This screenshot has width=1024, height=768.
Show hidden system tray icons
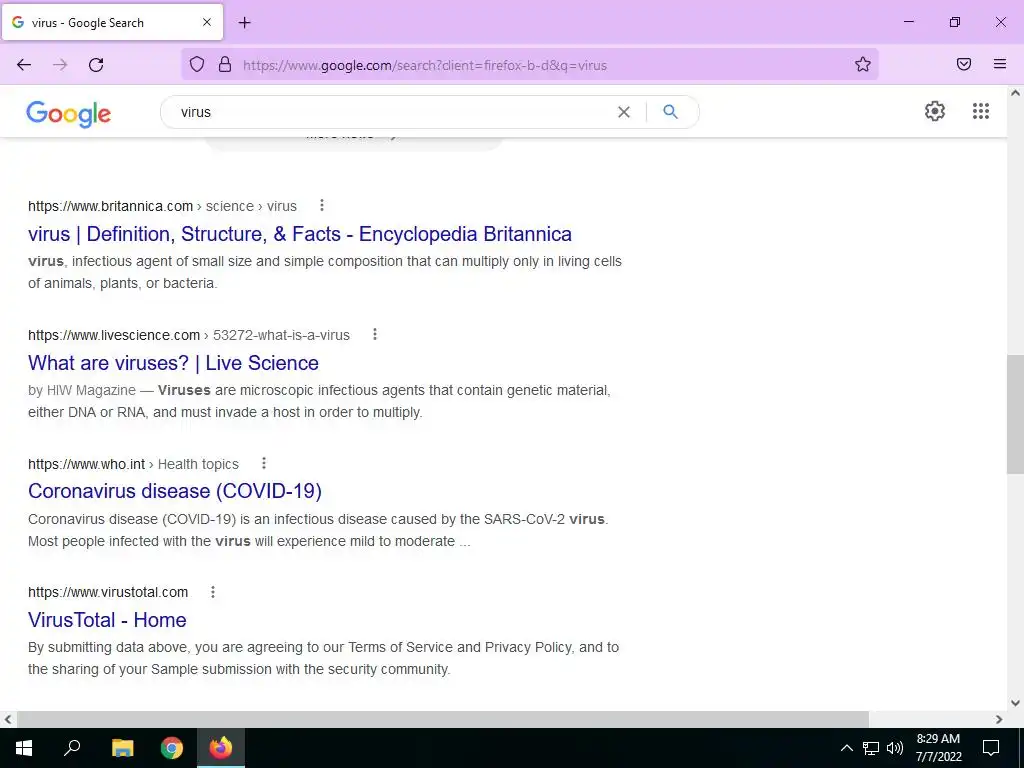[x=846, y=748]
